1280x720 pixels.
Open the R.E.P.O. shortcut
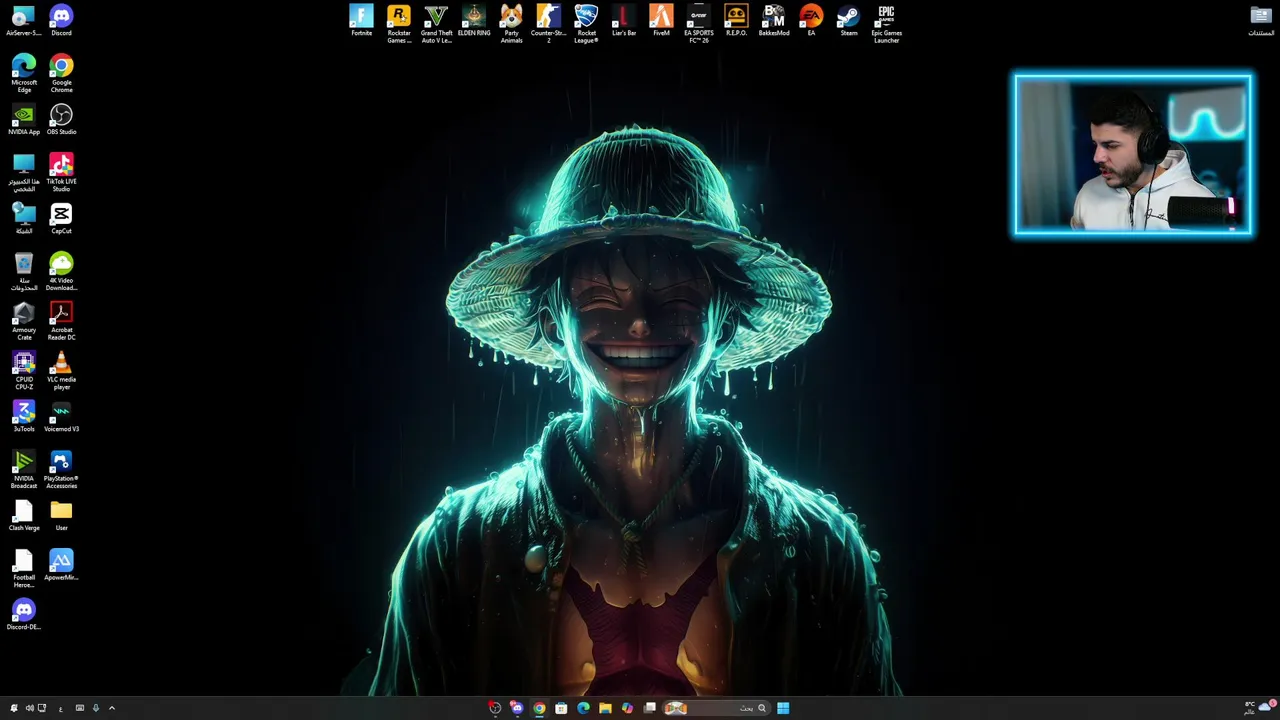pyautogui.click(x=736, y=21)
